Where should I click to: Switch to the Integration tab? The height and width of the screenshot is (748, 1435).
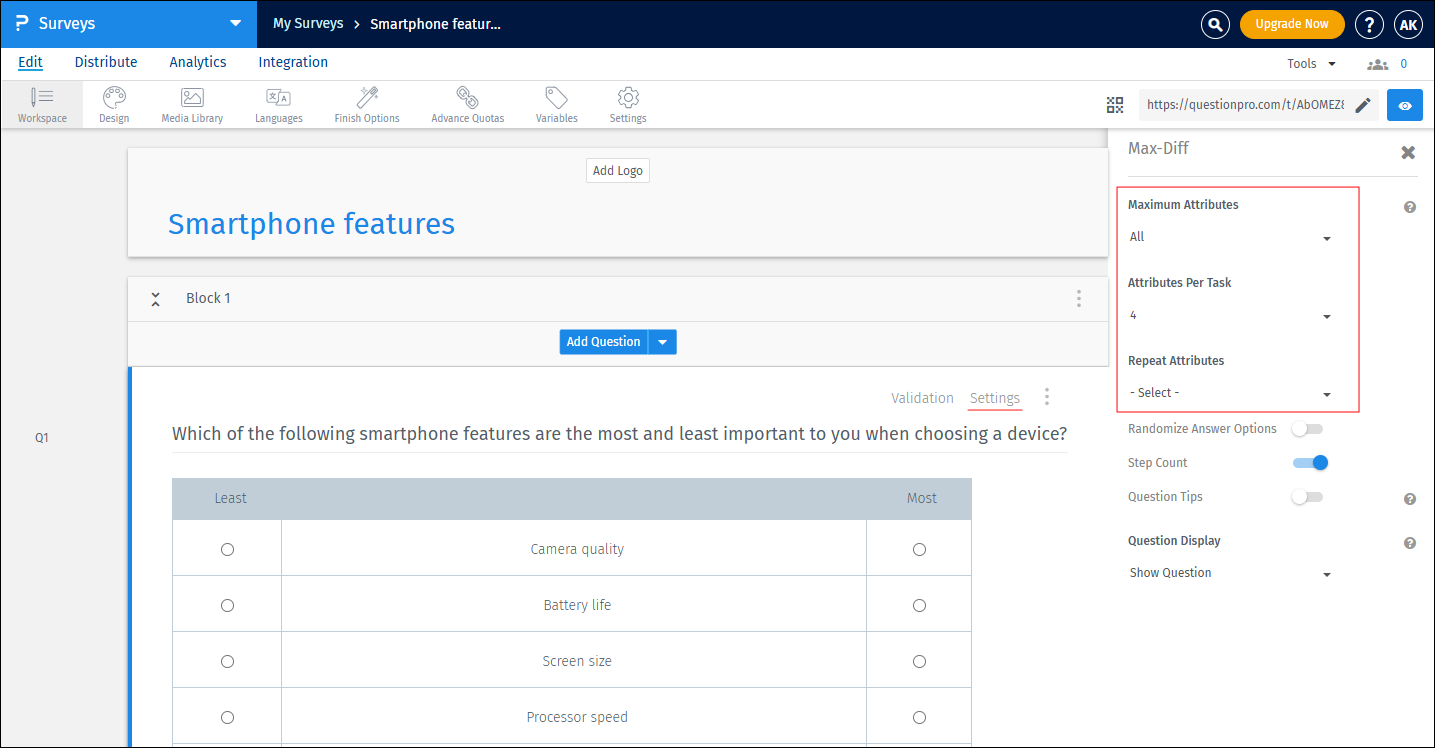(293, 62)
